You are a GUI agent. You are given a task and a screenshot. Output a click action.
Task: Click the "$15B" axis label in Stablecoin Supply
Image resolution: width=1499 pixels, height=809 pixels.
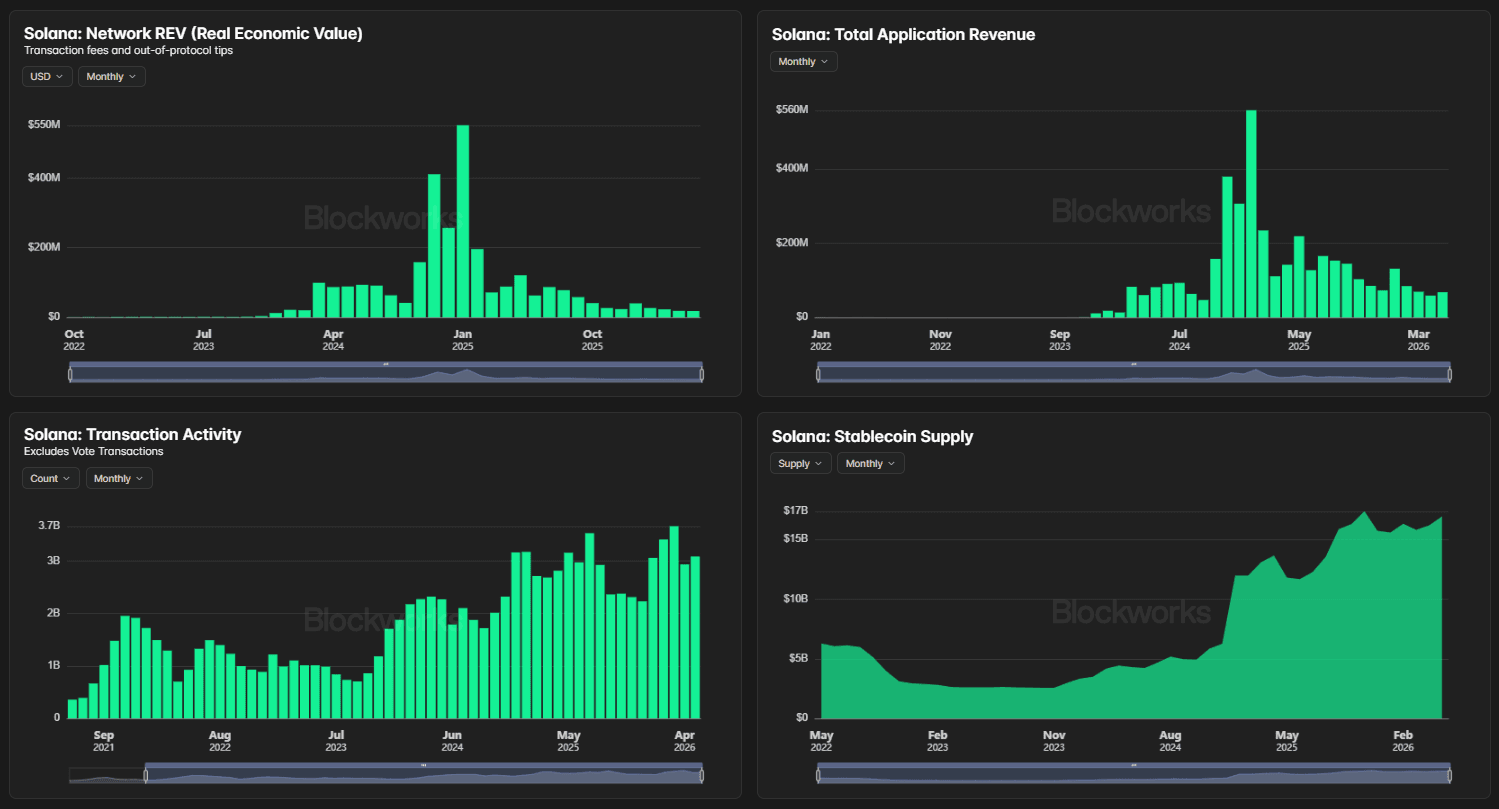[x=796, y=539]
